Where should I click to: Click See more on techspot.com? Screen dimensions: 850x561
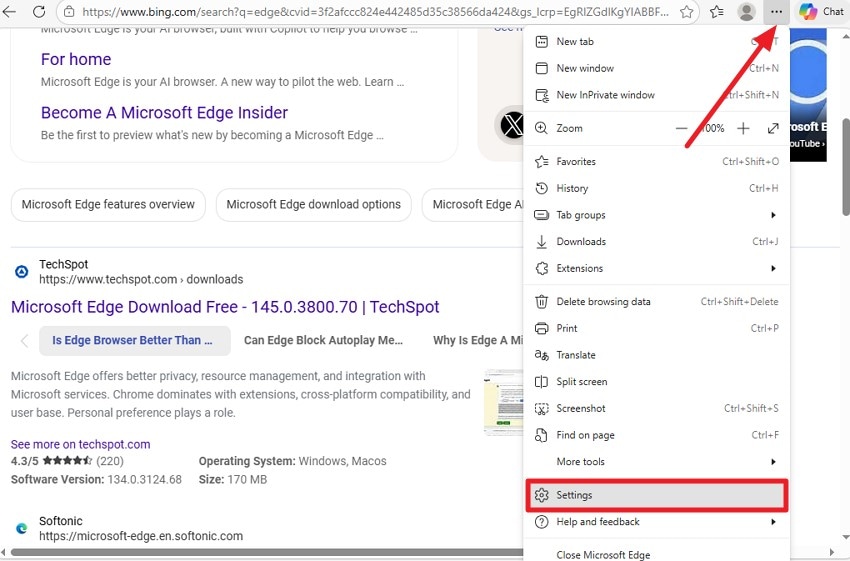pos(80,444)
